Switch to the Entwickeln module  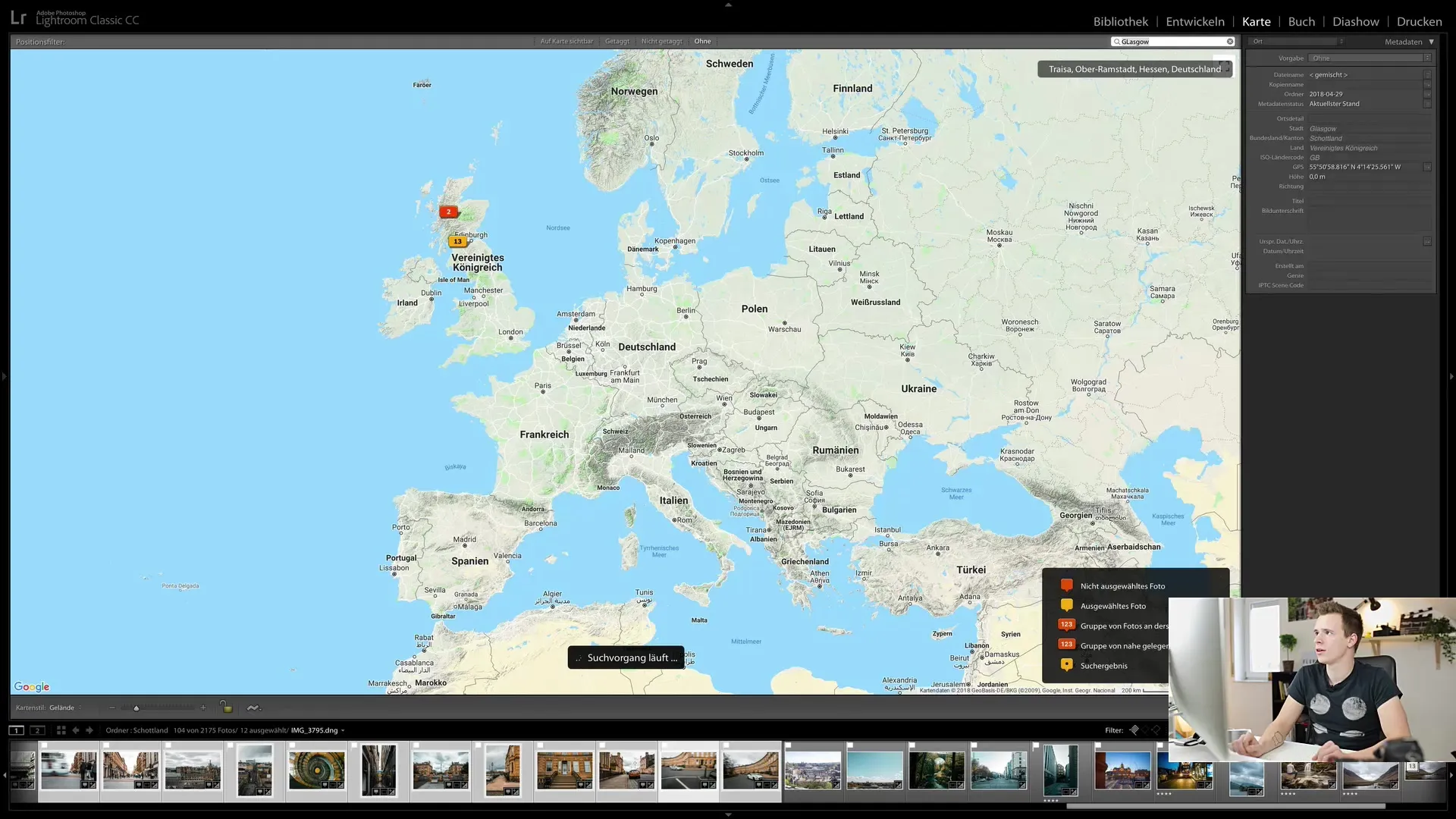1194,21
